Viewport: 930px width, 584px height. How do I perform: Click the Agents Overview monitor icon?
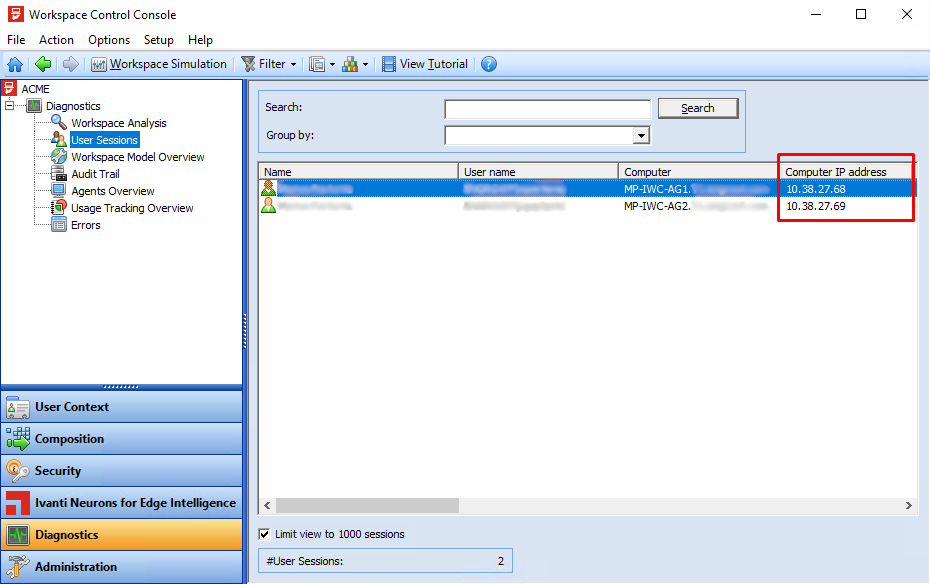point(59,190)
